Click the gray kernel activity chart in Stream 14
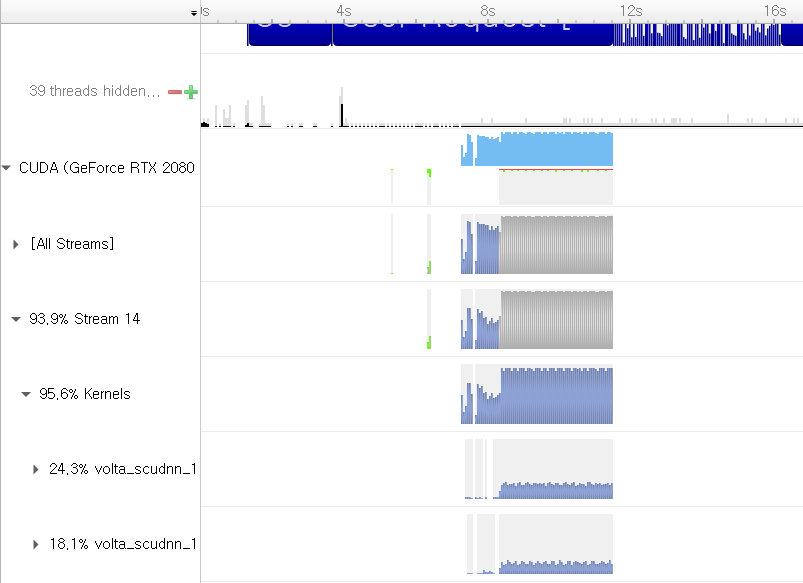The height and width of the screenshot is (583, 803). point(555,318)
